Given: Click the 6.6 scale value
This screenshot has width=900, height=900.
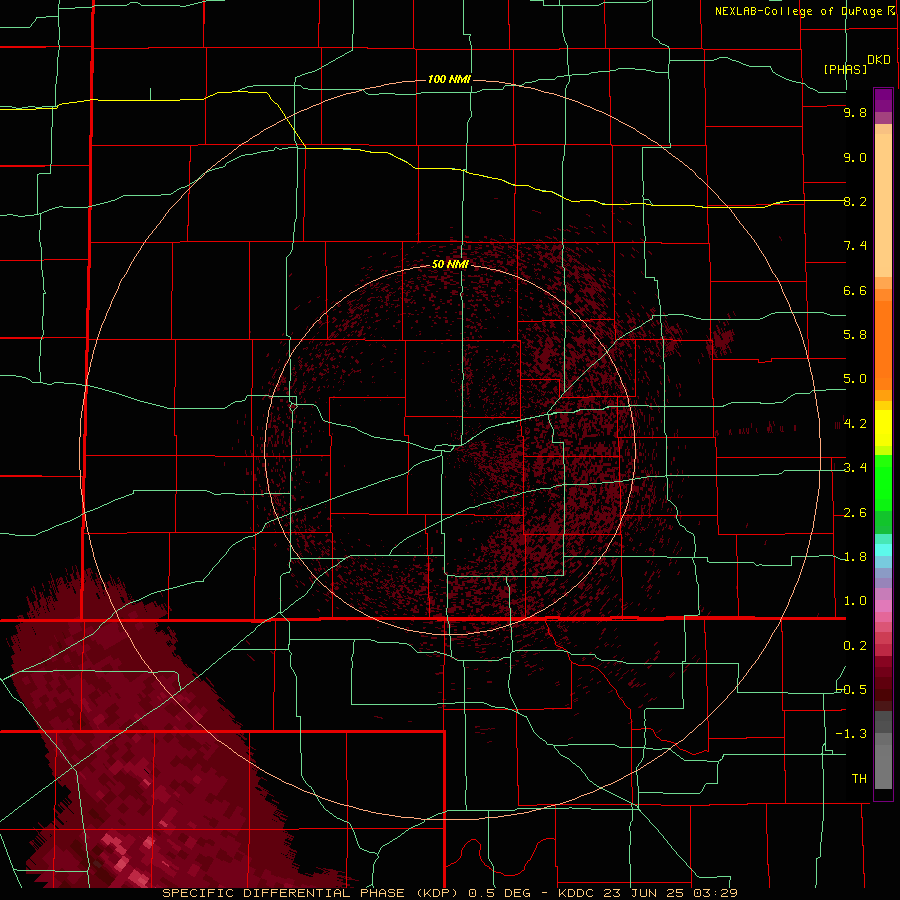Looking at the screenshot, I should [x=855, y=290].
